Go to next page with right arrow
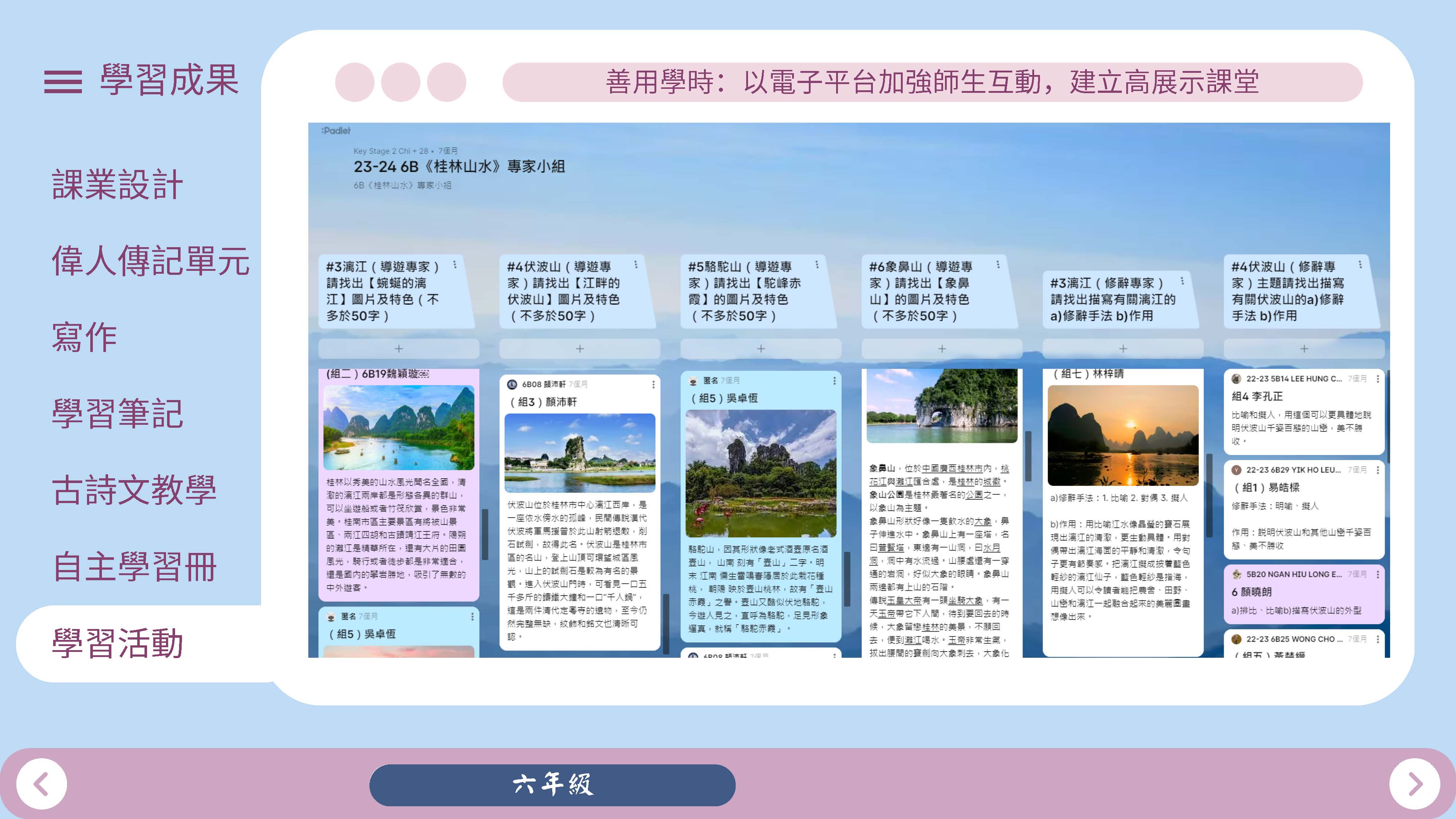This screenshot has height=819, width=1456. tap(1414, 784)
